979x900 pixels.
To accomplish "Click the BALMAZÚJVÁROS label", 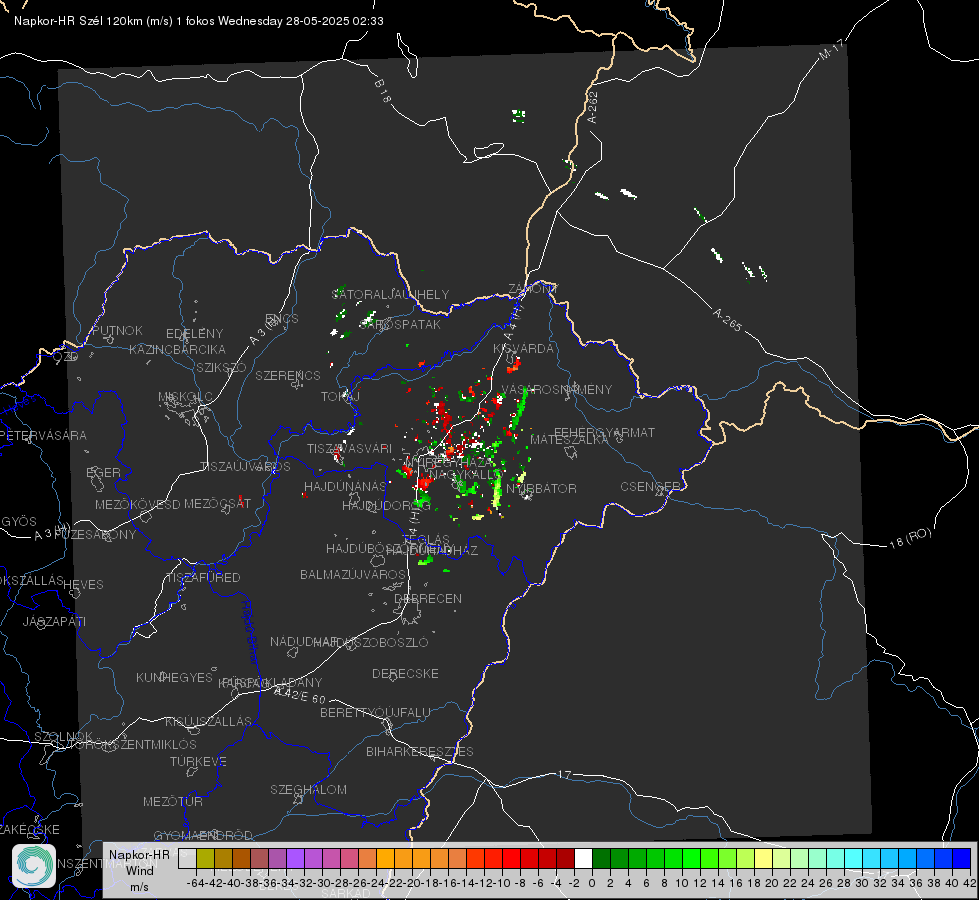I will click(353, 575).
